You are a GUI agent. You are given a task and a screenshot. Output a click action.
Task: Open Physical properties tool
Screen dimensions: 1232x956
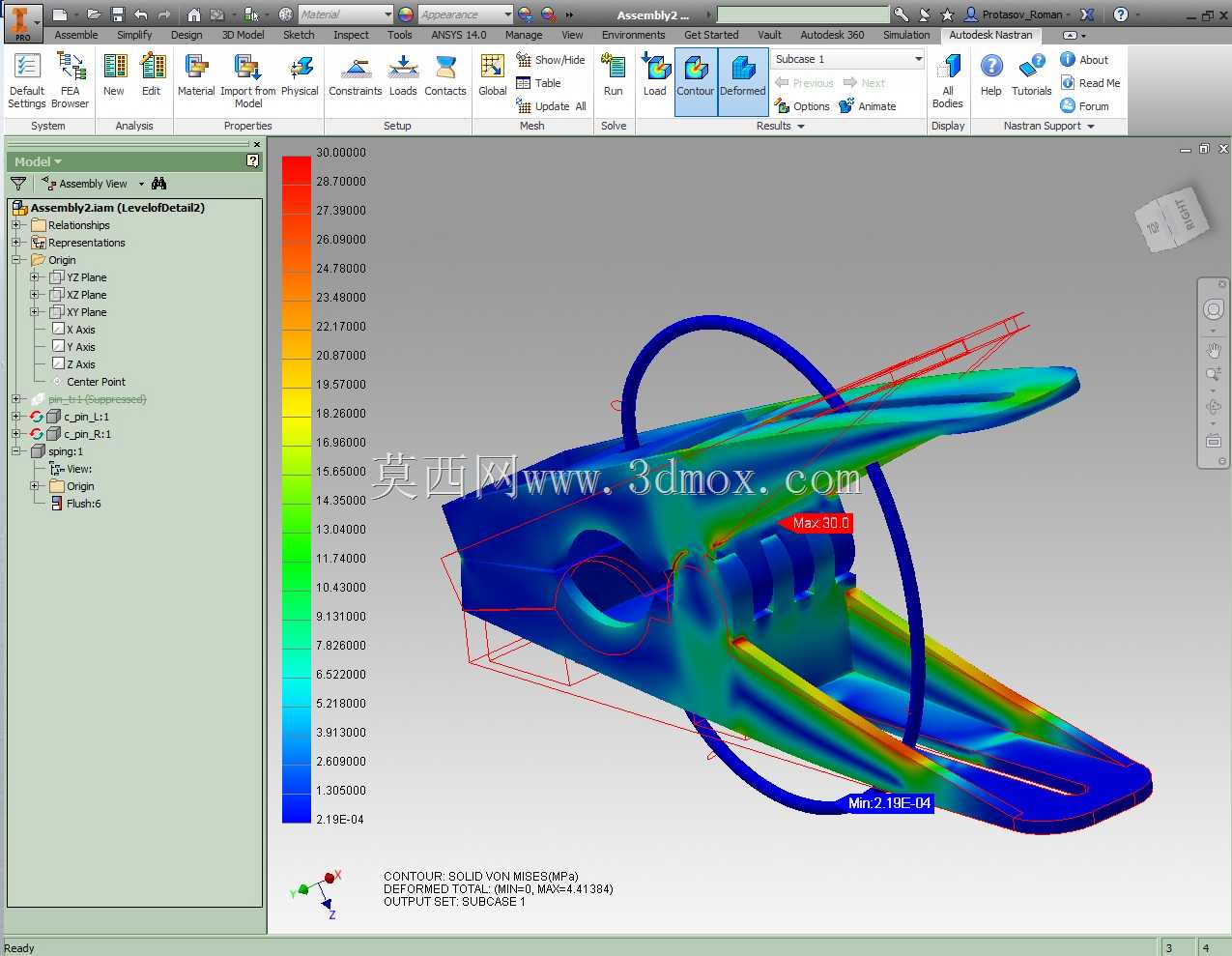tap(300, 75)
